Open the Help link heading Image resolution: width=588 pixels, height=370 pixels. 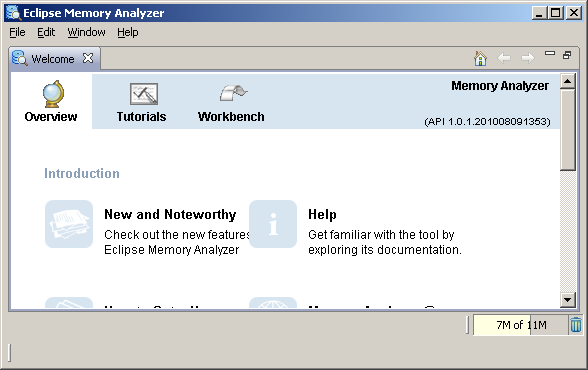click(322, 214)
